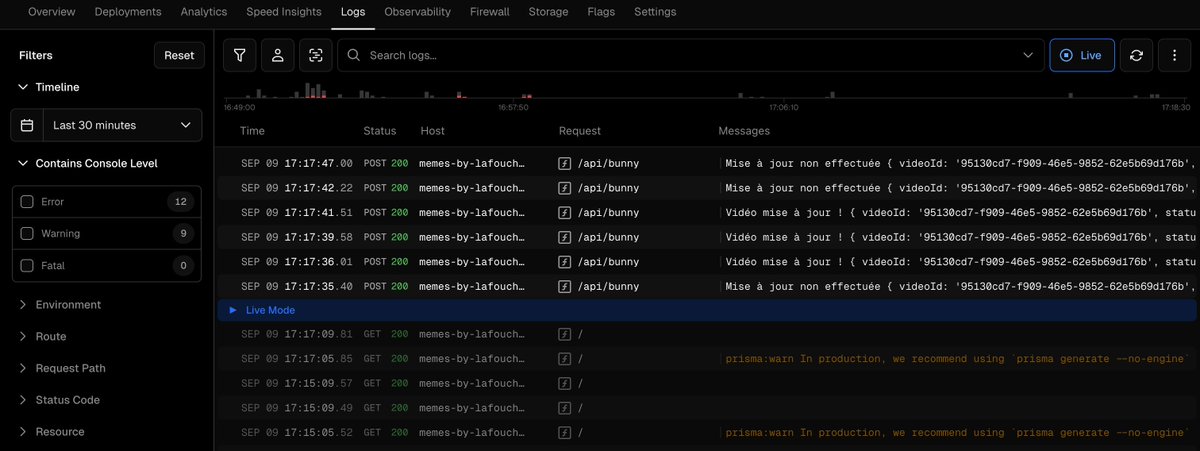The height and width of the screenshot is (451, 1200).
Task: Click function icon in 17:15:09.57 log row
Action: tap(564, 383)
